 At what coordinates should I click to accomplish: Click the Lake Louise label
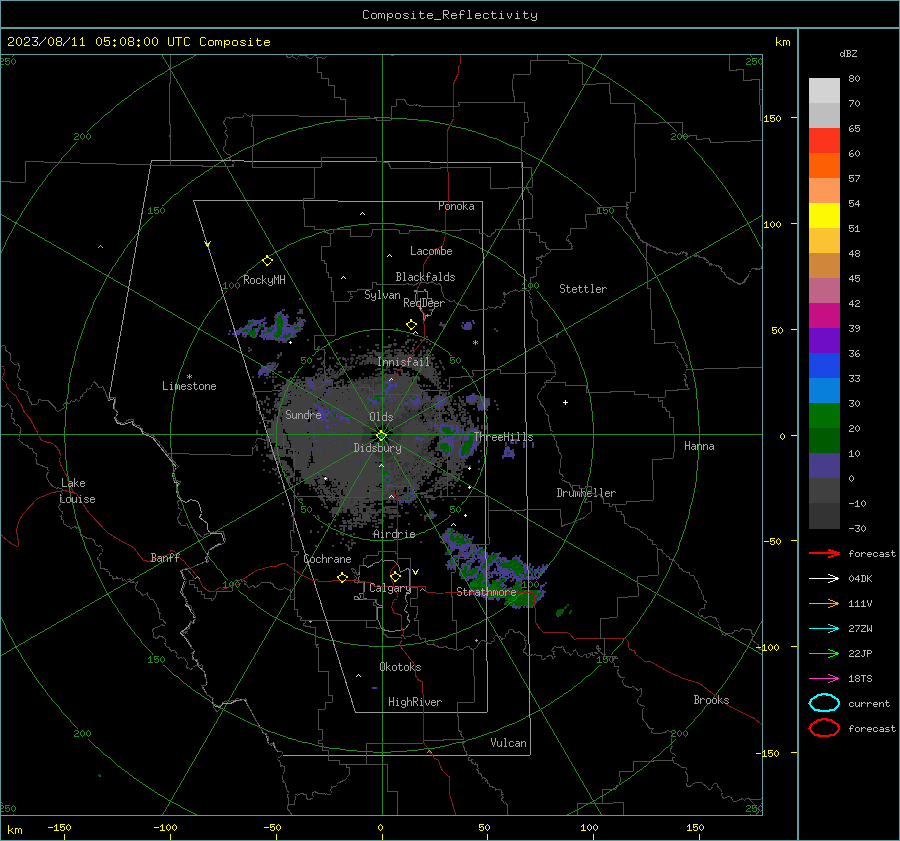(x=77, y=491)
